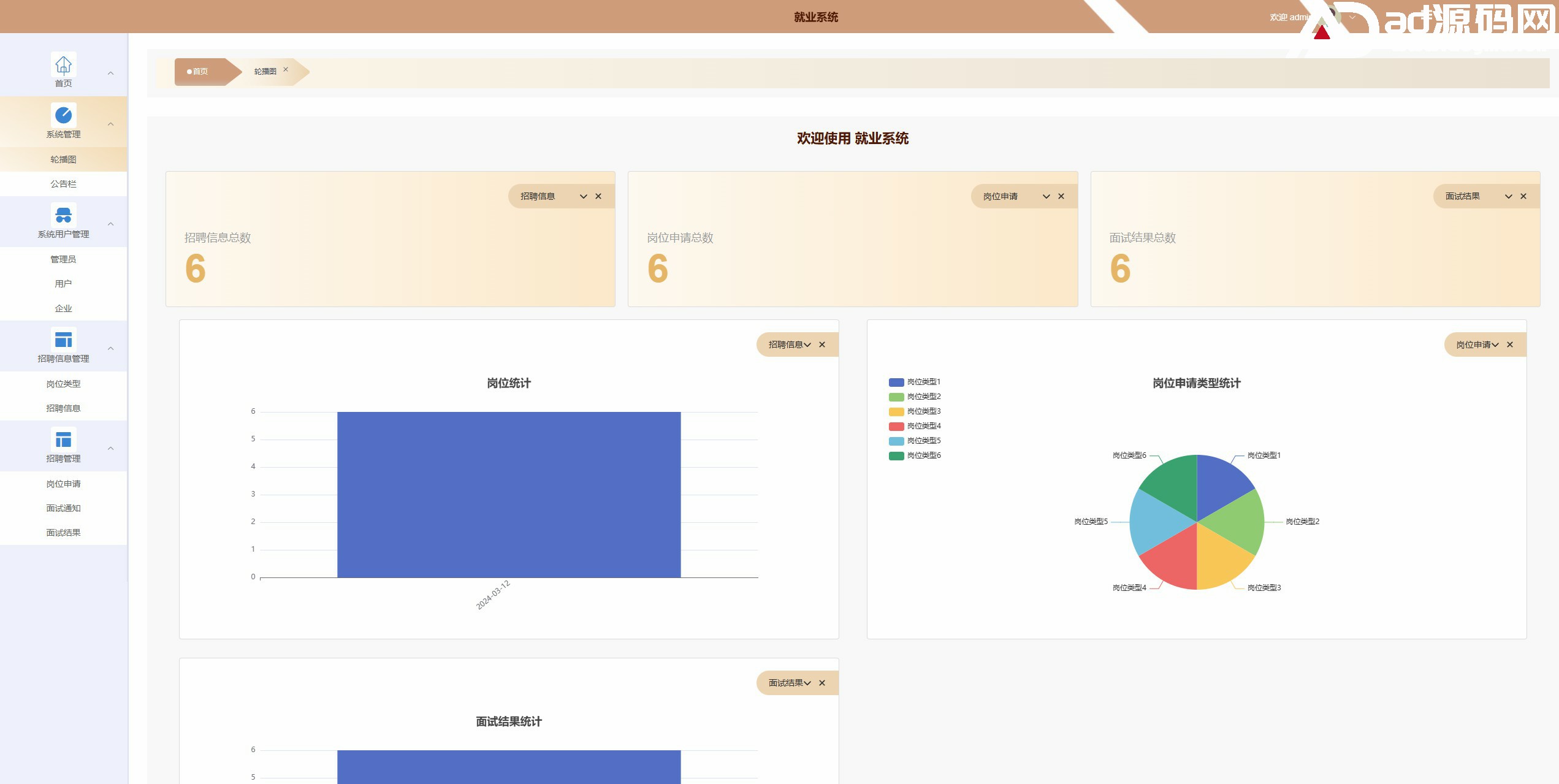Click the 系统用户管理 spy icon

(63, 215)
